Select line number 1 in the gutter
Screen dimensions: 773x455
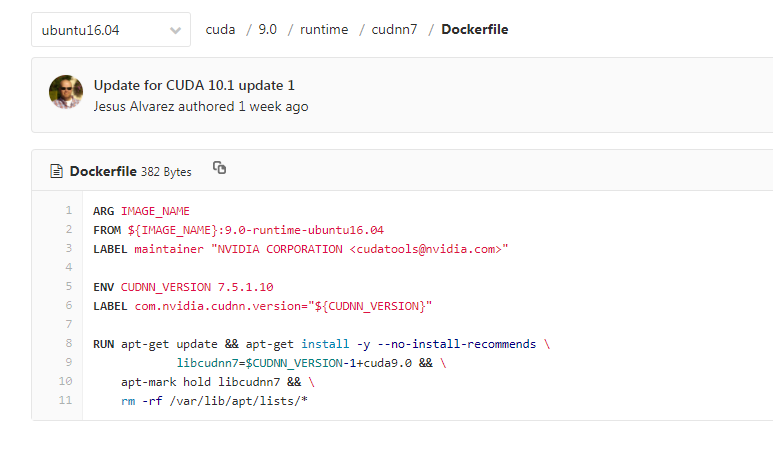coord(69,210)
